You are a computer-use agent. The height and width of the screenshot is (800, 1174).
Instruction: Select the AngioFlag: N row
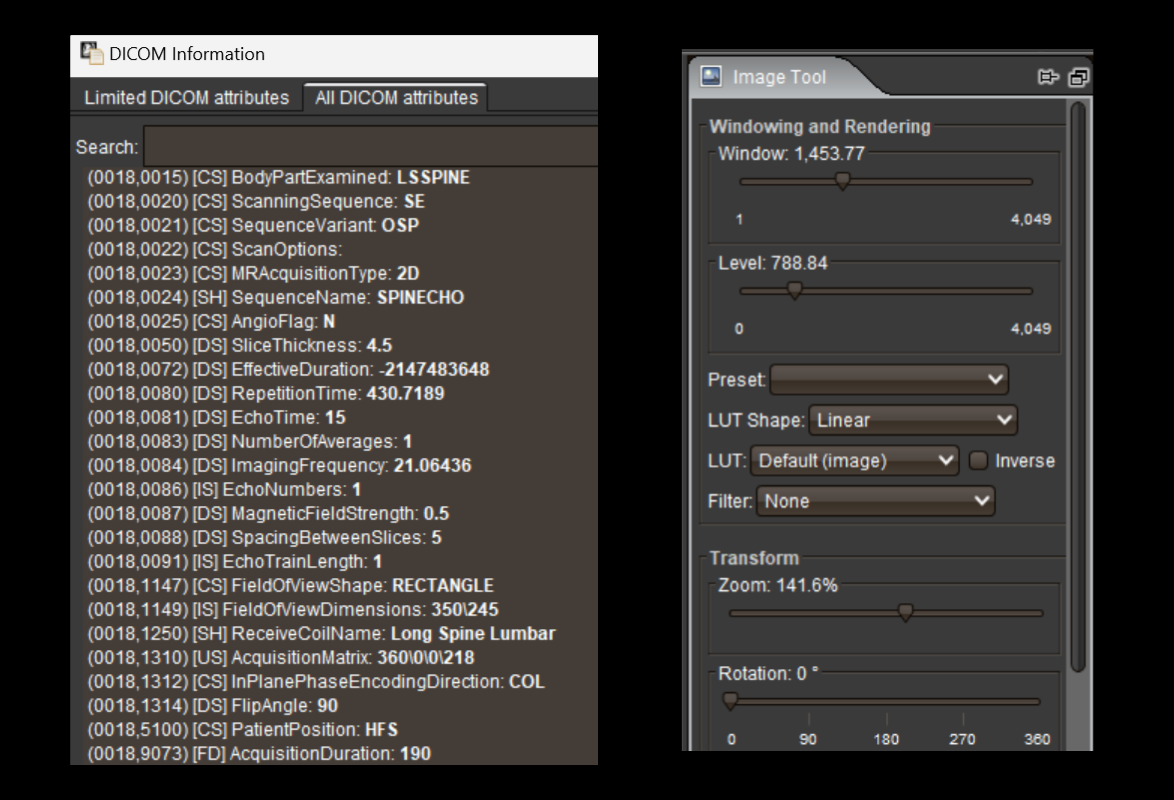[211, 321]
